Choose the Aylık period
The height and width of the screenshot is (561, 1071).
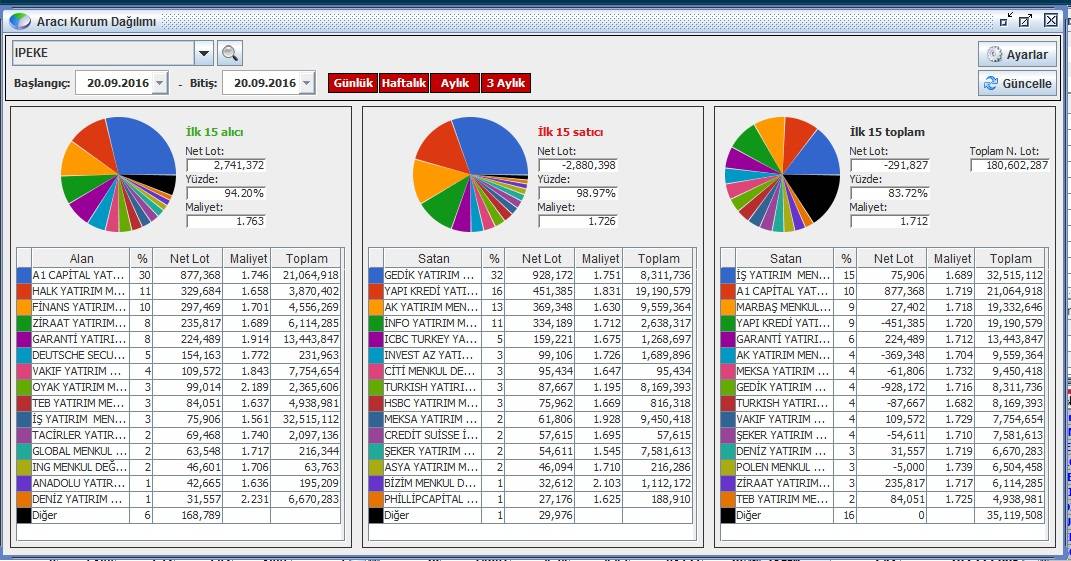click(x=455, y=83)
